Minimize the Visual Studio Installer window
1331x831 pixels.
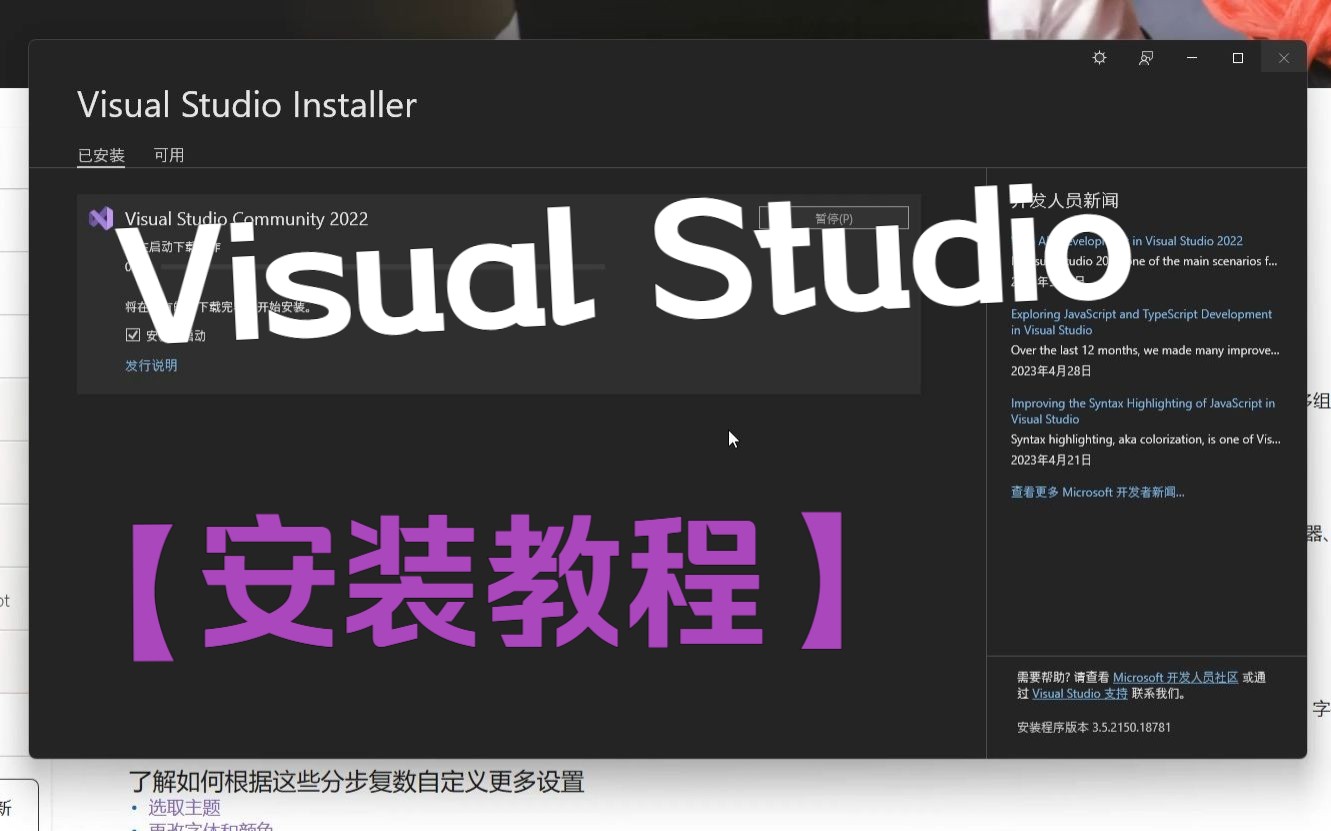pos(1192,58)
